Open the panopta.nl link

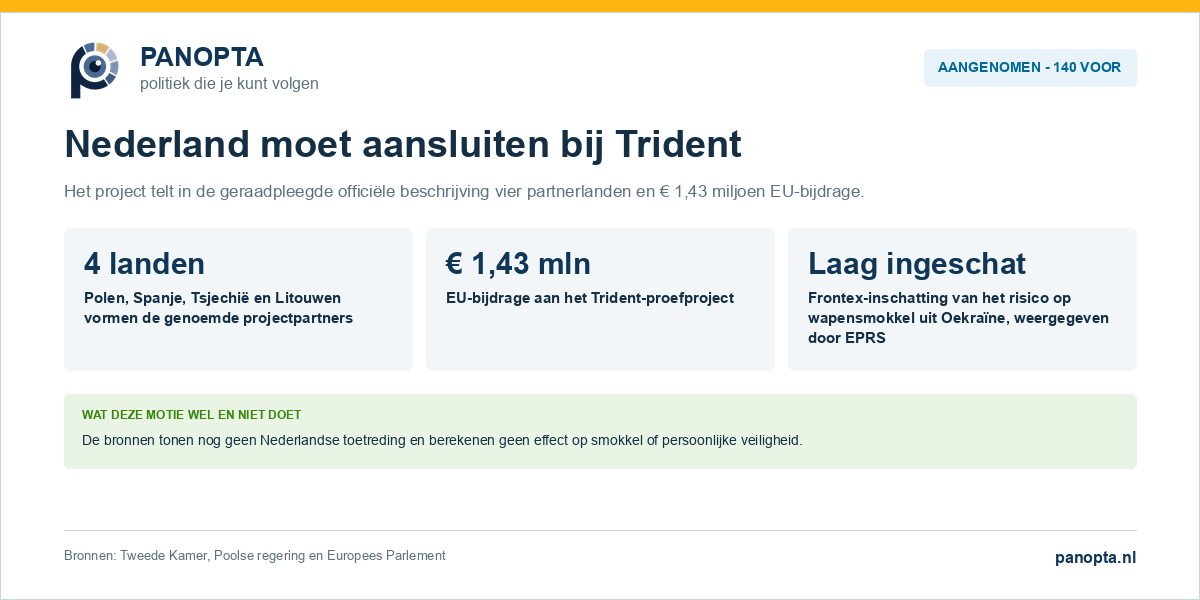[1096, 558]
